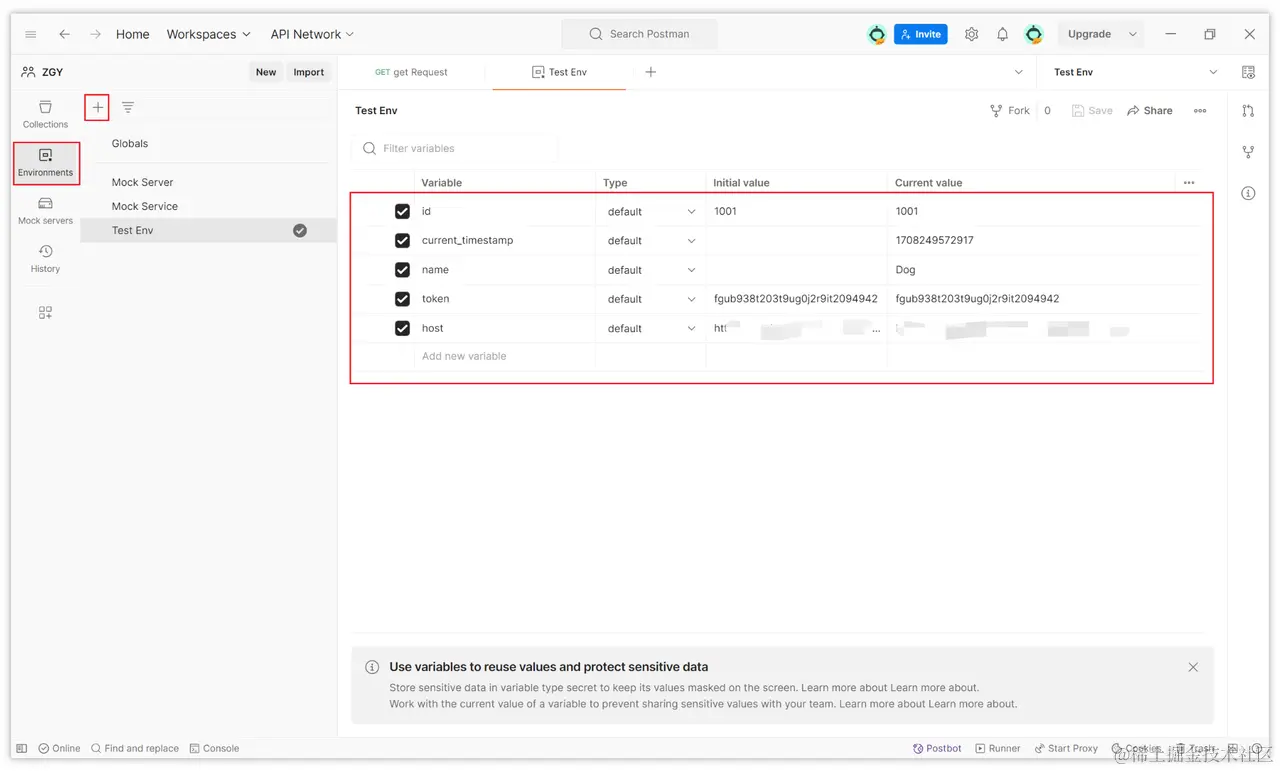This screenshot has width=1280, height=771.
Task: Click the Filter variables field
Action: point(456,148)
